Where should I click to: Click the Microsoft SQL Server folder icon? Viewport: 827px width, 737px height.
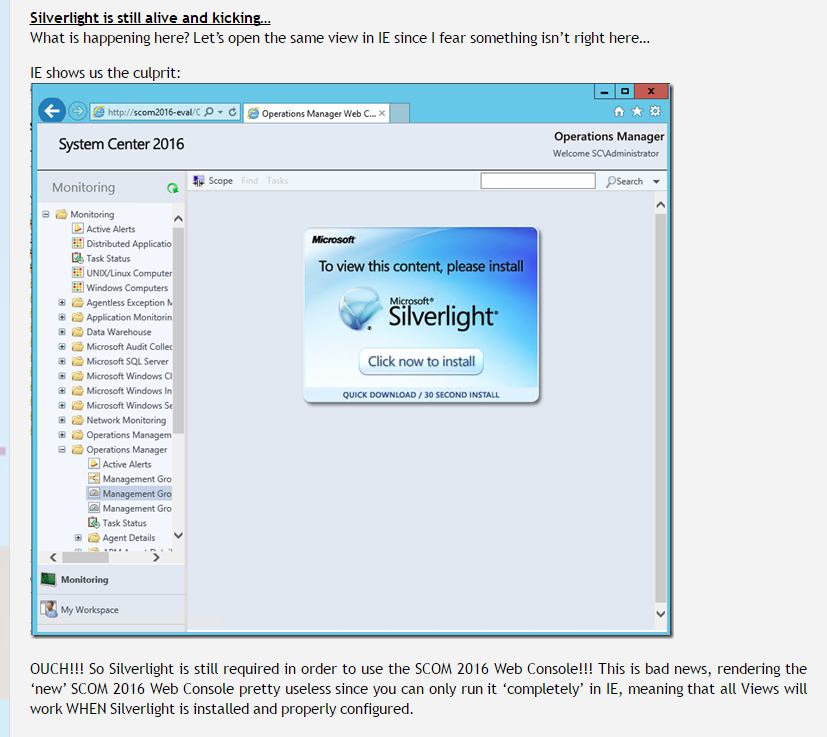[x=78, y=361]
